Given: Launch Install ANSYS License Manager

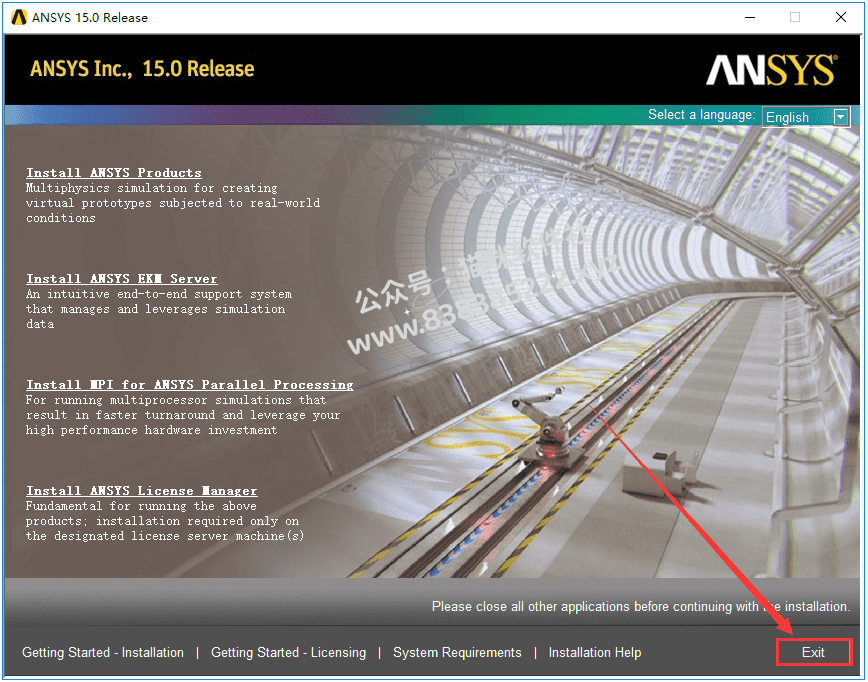Looking at the screenshot, I should point(142,490).
